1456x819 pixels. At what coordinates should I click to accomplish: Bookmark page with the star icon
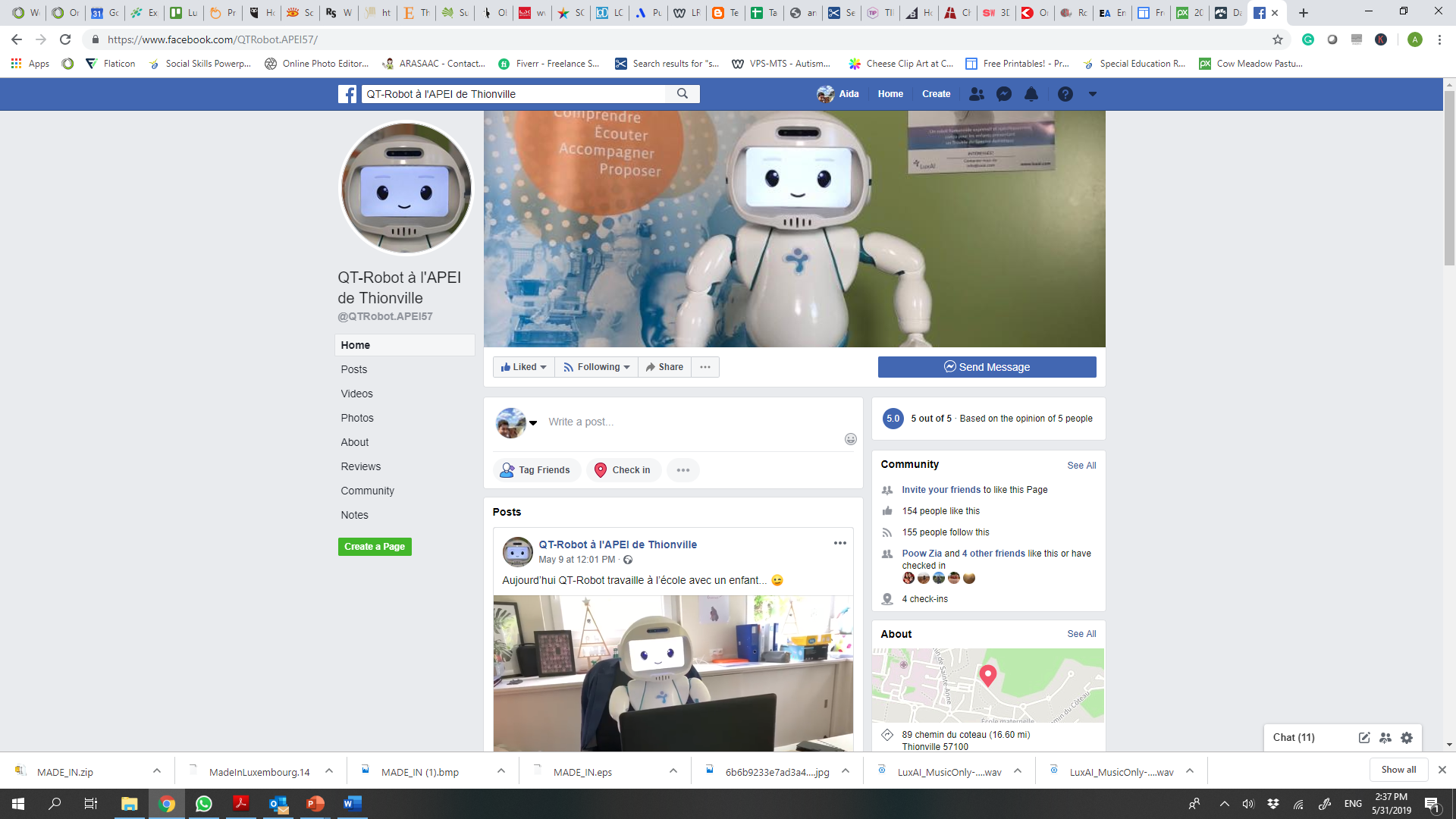click(1278, 39)
